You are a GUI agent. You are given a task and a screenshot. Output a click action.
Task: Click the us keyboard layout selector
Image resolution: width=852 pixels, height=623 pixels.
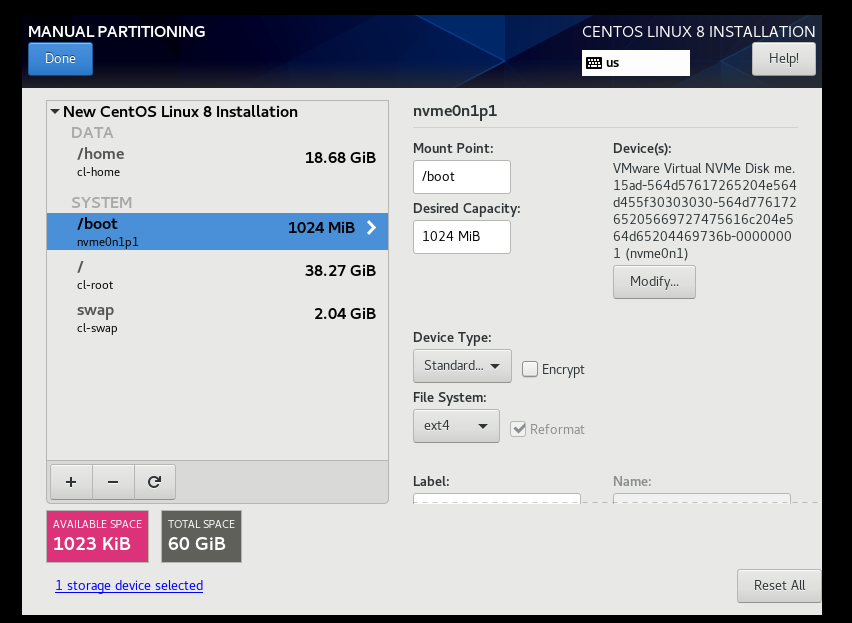pos(636,63)
